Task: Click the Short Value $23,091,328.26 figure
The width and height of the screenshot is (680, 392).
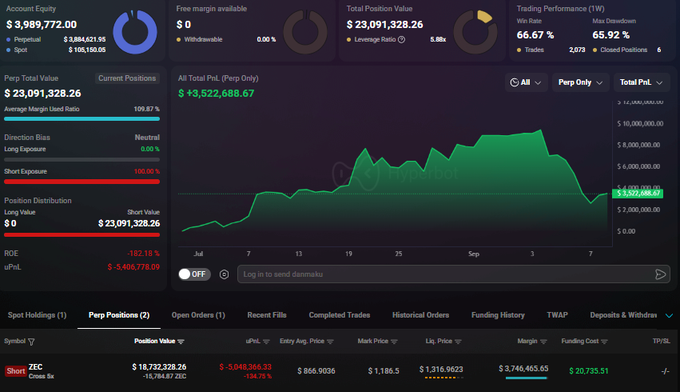Action: 129,224
